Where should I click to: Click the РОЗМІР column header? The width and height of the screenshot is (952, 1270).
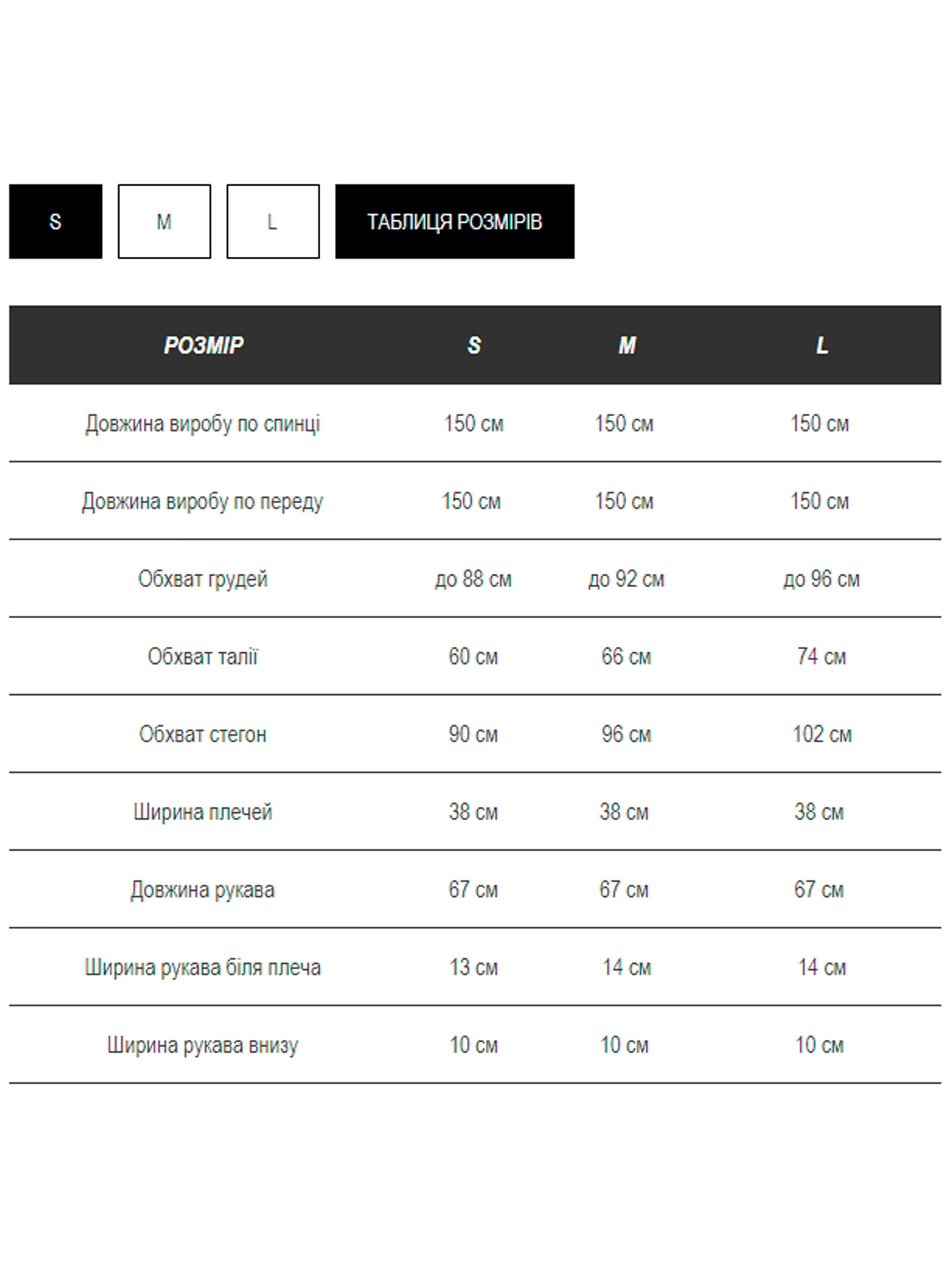[x=203, y=346]
